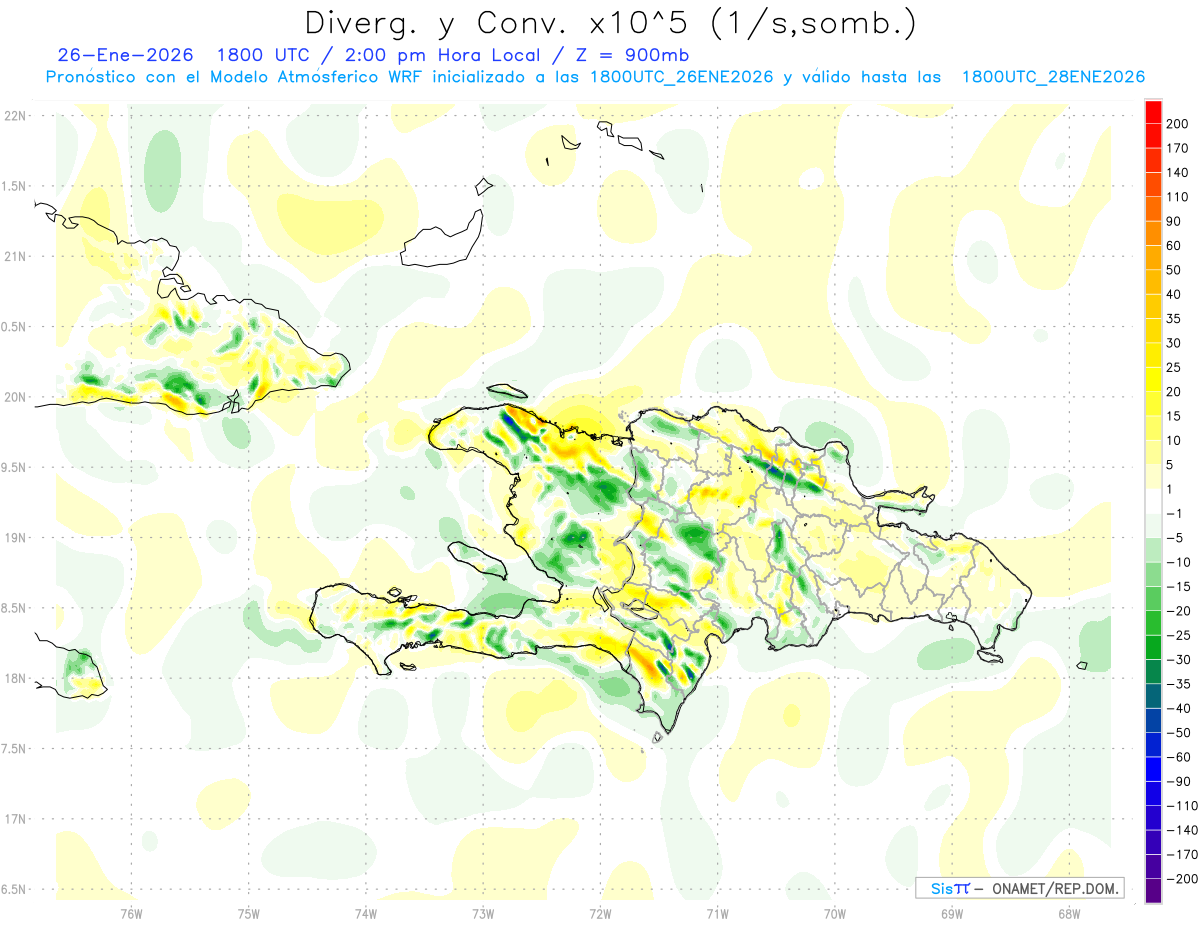Click the colorbar value '-140'
This screenshot has width=1200, height=927.
pos(1181,830)
